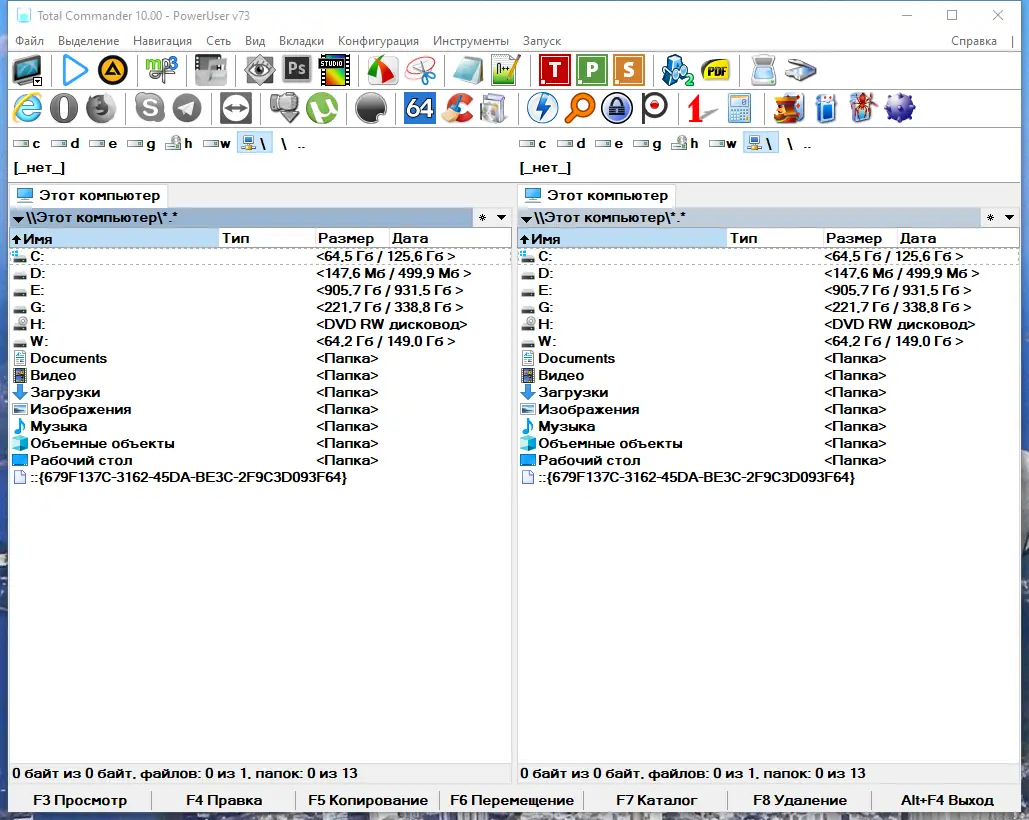Open the orange S Presentations icon
1029x820 pixels.
point(629,70)
